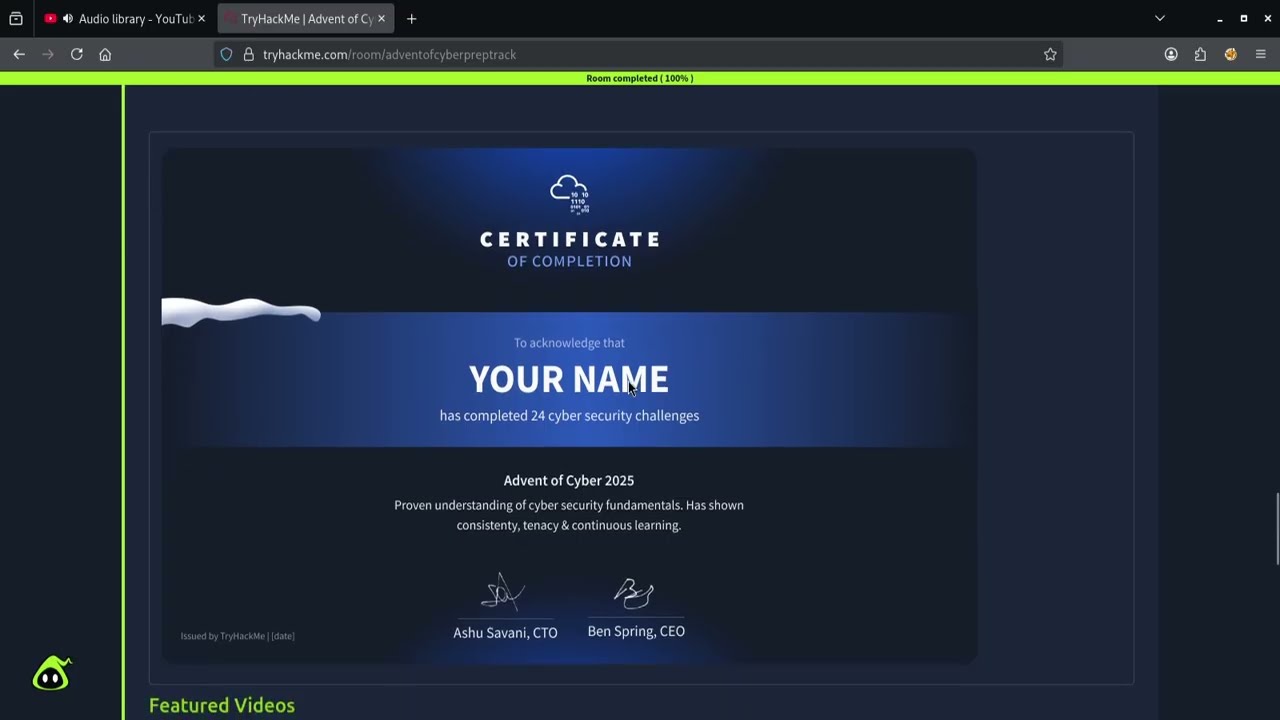Click the OF COMPLETION subtitle

569,262
